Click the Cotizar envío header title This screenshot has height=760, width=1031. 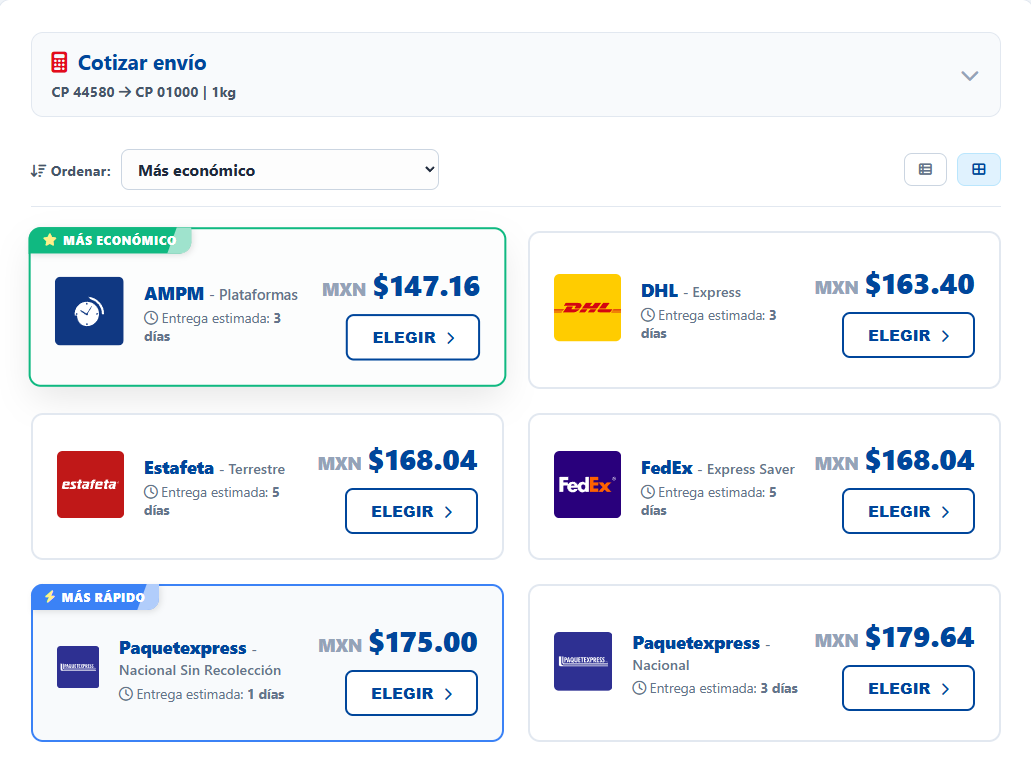142,63
